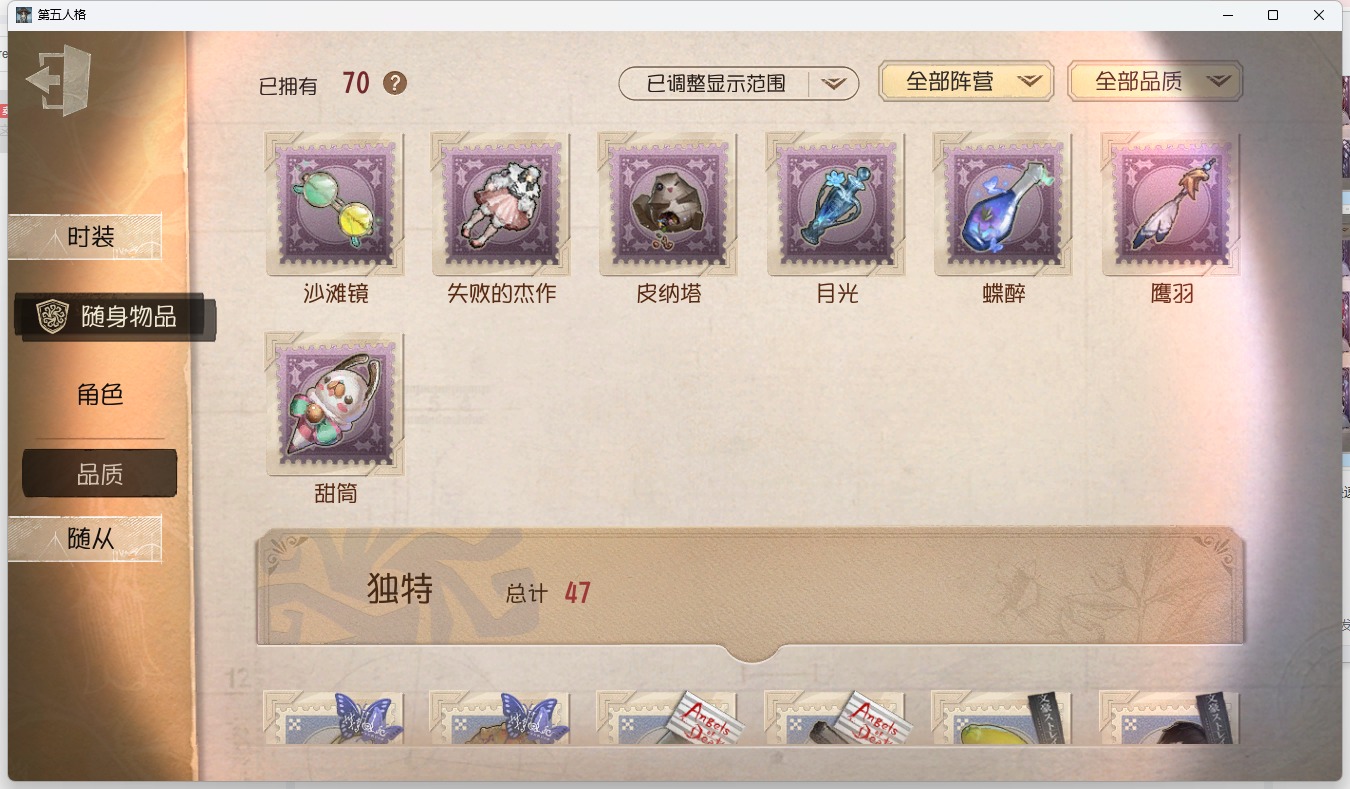Choose the 甜筒 ice cream accessory
This screenshot has width=1350, height=789.
(x=334, y=404)
